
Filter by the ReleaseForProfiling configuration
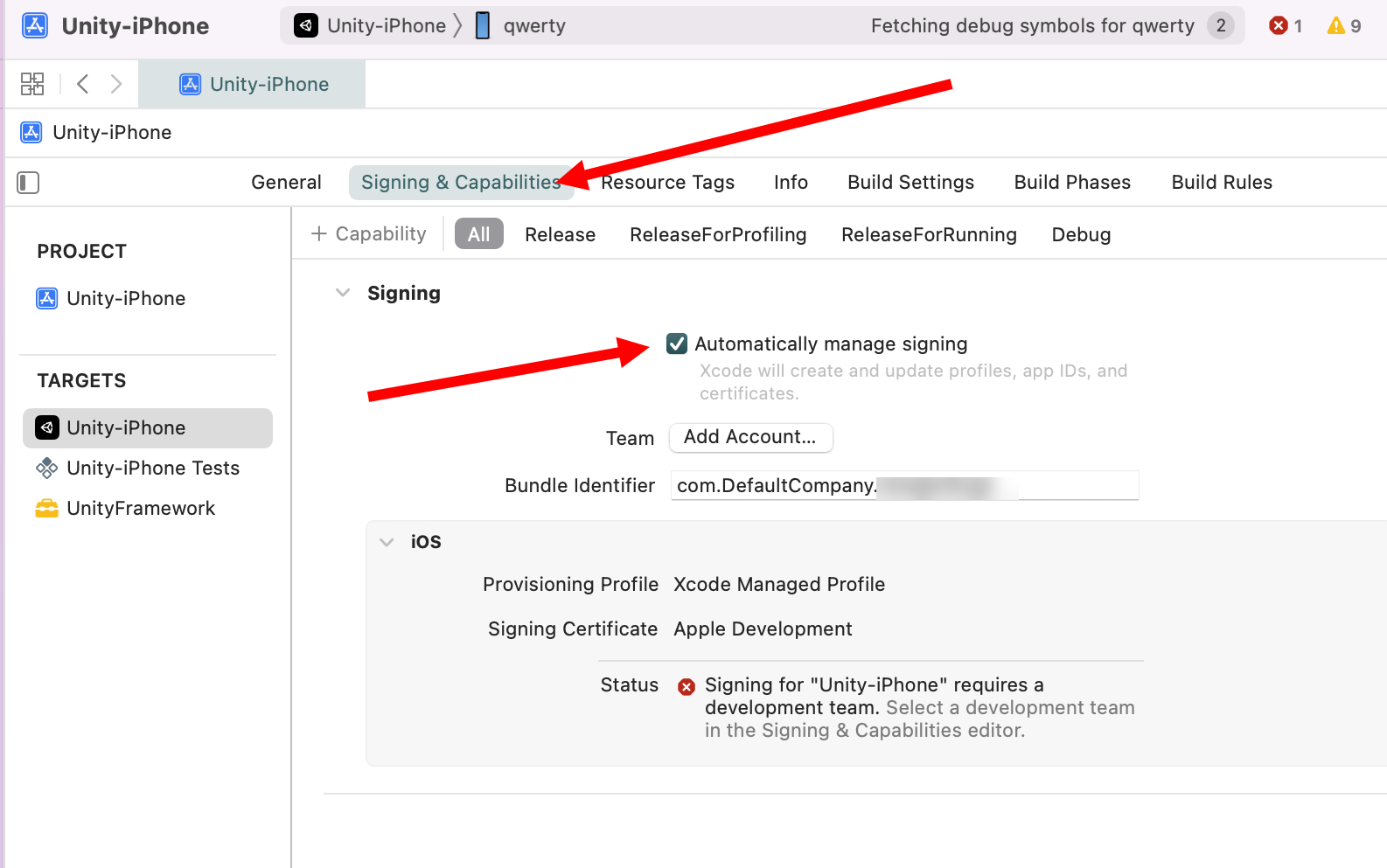(718, 234)
